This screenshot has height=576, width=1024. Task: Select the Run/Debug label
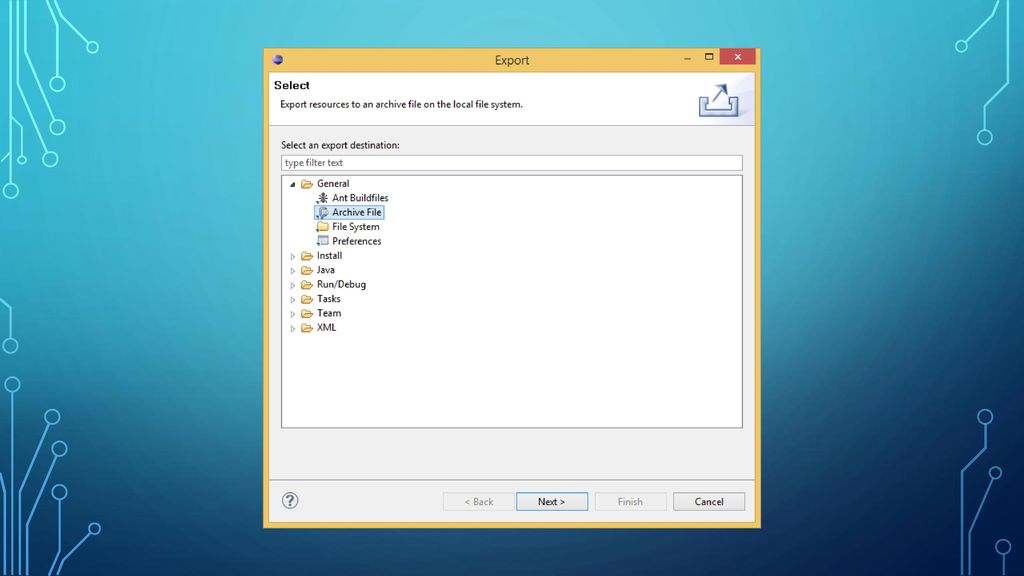(x=341, y=284)
